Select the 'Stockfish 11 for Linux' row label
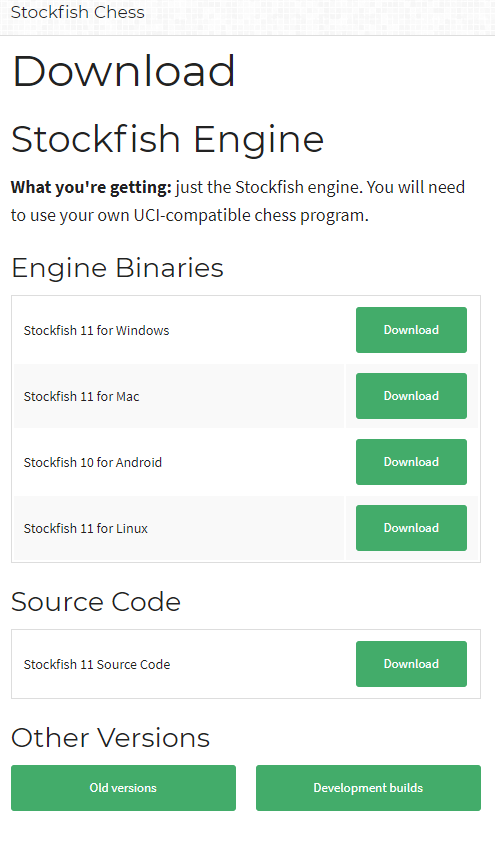The height and width of the screenshot is (844, 495). click(x=86, y=529)
